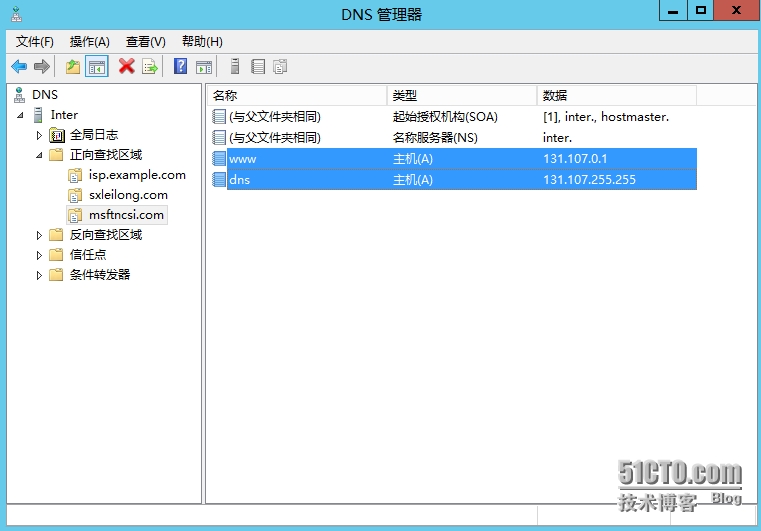Screen dimensions: 761x531
Task: Select the www host record name
Action: [243, 159]
